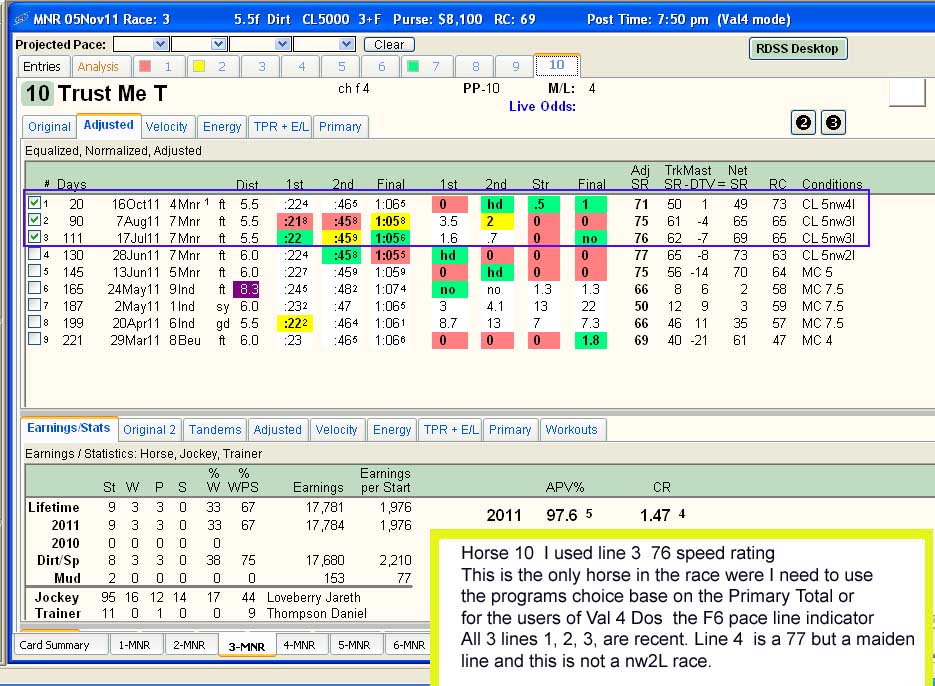935x686 pixels.
Task: Open the lower Energy tab
Action: point(392,429)
